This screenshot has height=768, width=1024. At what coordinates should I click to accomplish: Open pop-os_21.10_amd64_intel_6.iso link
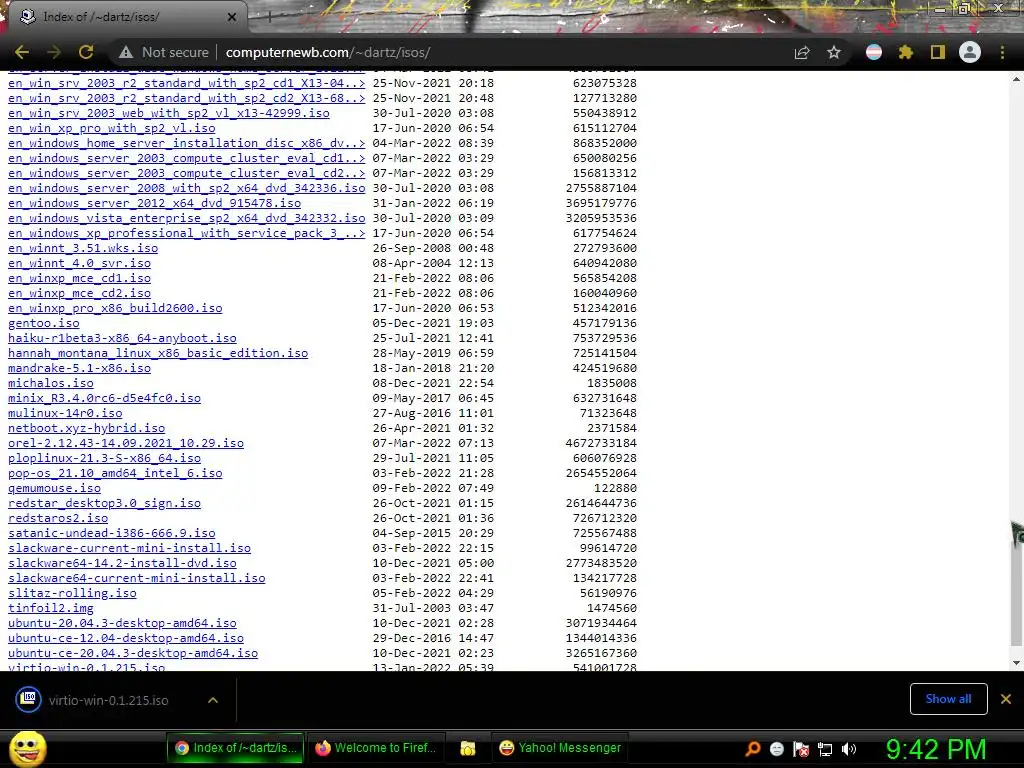pos(115,473)
